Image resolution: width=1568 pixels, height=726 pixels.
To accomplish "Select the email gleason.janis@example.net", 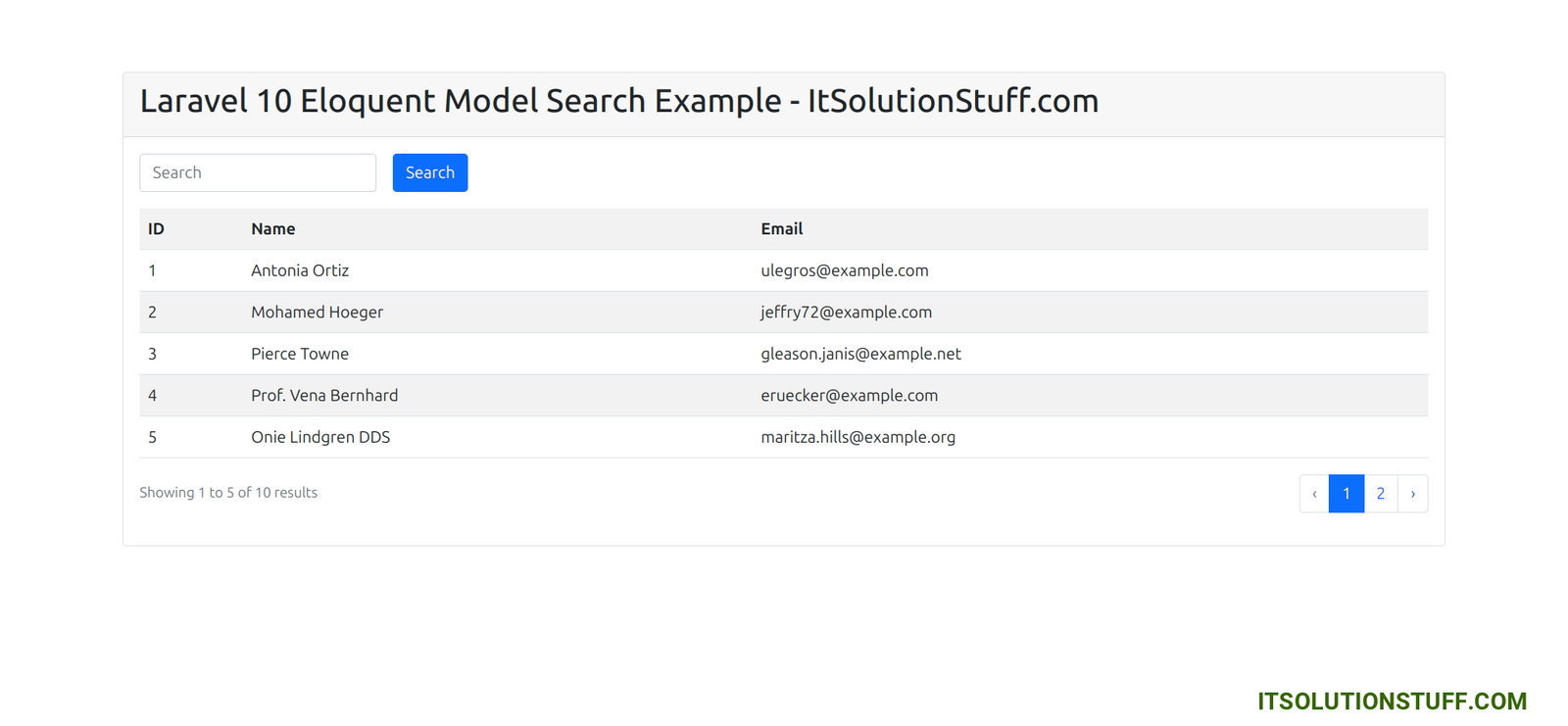I will pyautogui.click(x=860, y=354).
